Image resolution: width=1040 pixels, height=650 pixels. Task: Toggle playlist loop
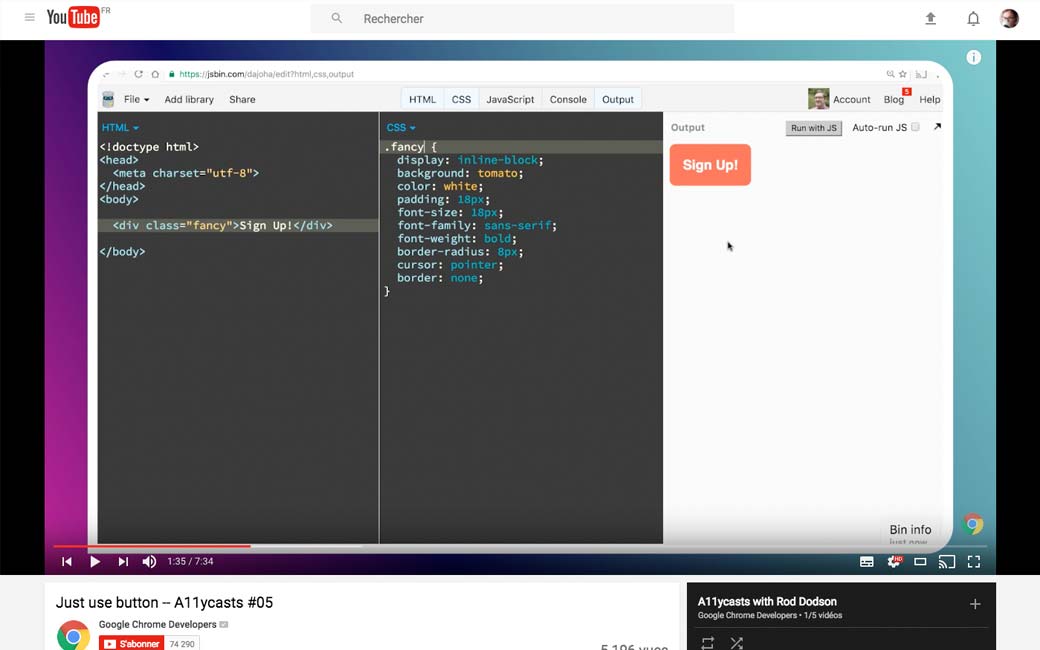tap(708, 643)
